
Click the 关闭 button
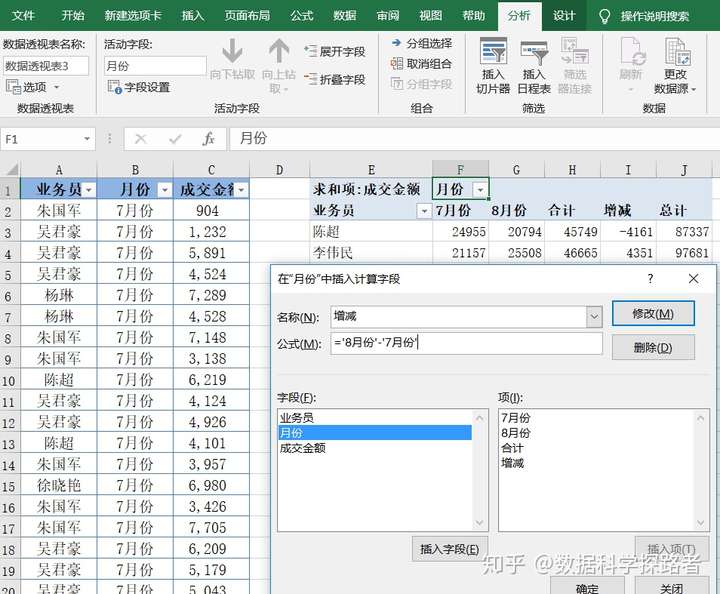pos(671,586)
